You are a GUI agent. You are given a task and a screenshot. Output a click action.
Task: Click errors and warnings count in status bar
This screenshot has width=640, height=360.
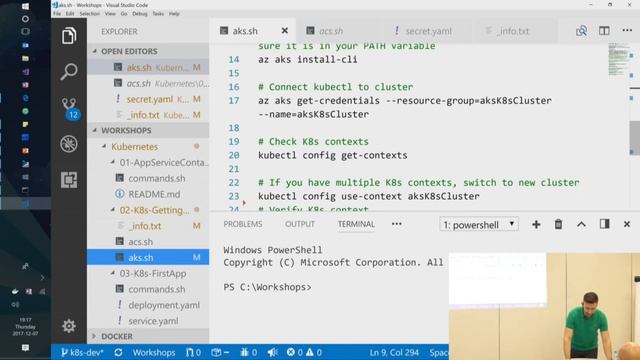coord(304,352)
